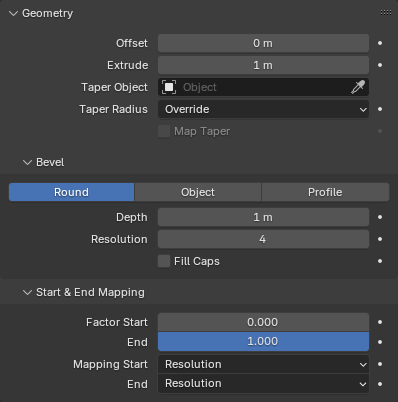The width and height of the screenshot is (398, 402).
Task: Animate bevel Resolution property dot
Action: (x=380, y=239)
